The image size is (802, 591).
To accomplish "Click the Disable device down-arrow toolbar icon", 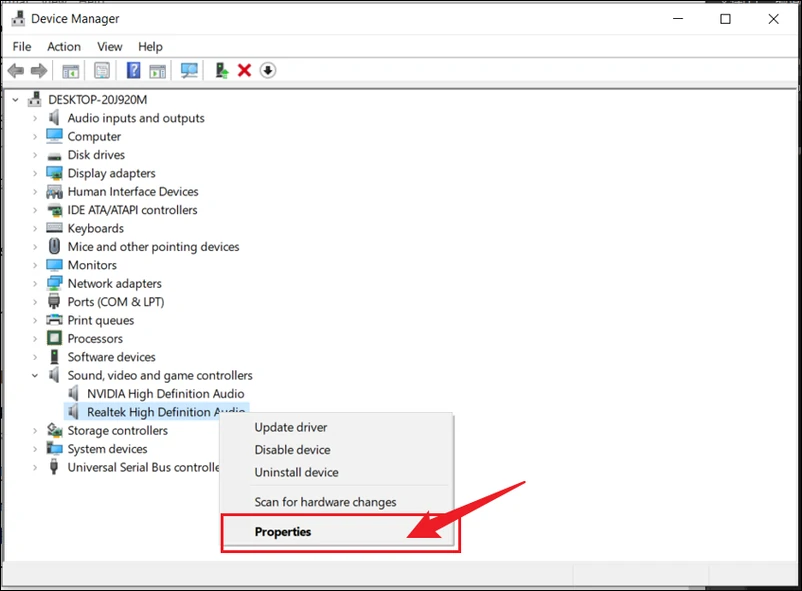I will click(267, 71).
